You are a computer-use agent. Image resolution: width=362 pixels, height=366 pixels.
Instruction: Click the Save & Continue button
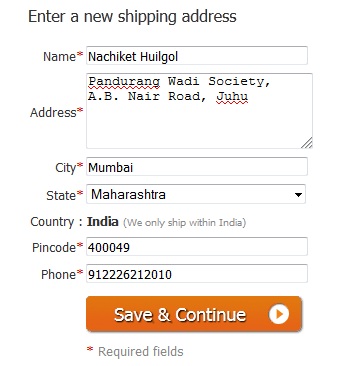[x=194, y=314]
